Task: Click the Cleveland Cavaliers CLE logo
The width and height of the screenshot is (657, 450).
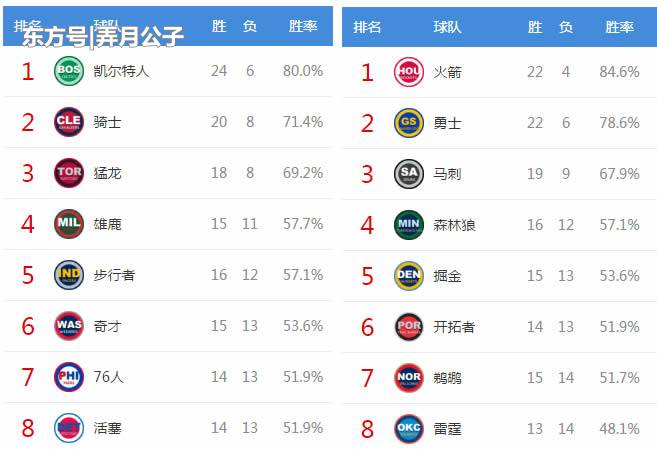Action: click(68, 122)
